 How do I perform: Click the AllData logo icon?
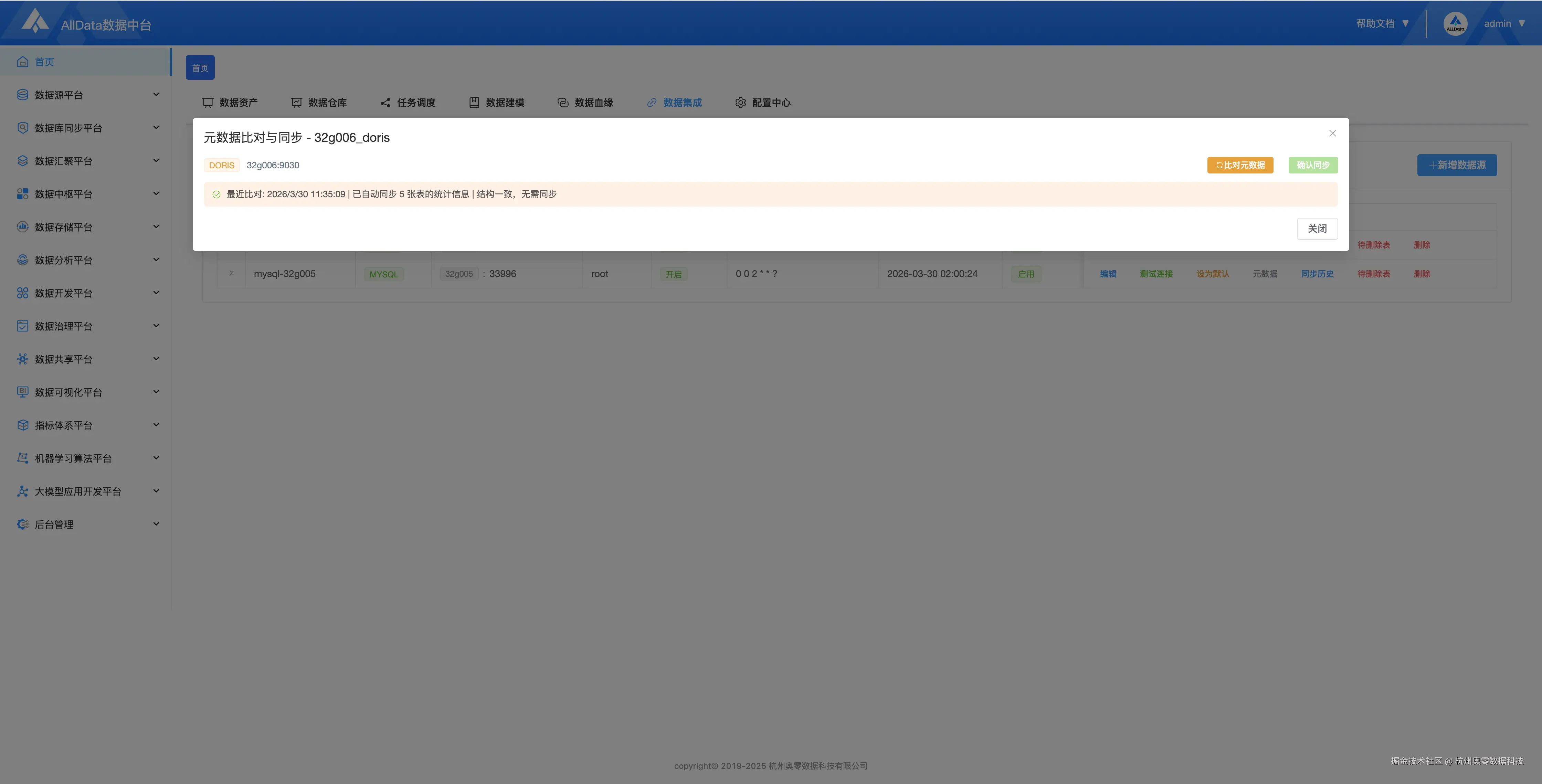click(35, 22)
